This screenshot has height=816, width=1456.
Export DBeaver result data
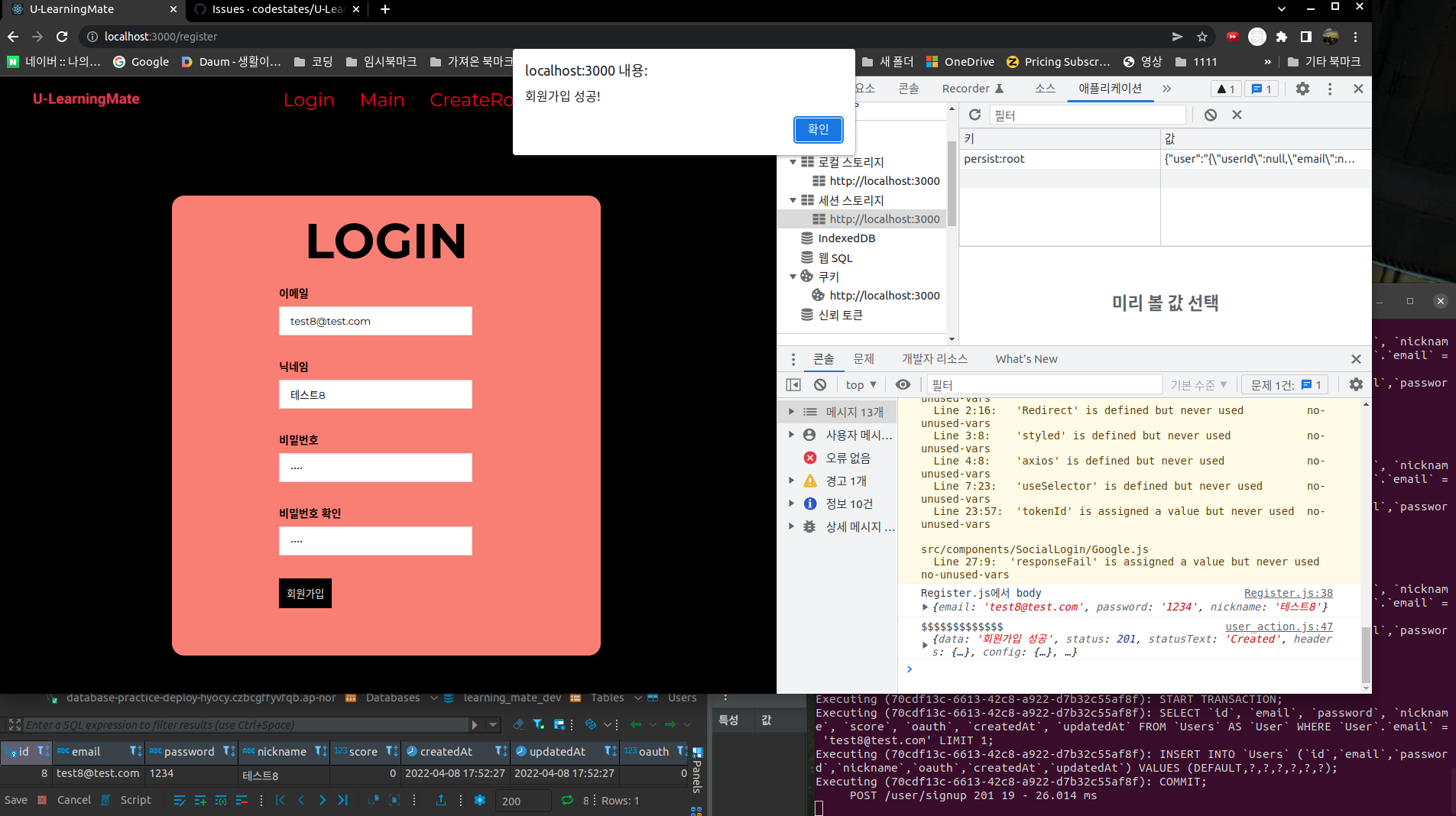[x=441, y=800]
